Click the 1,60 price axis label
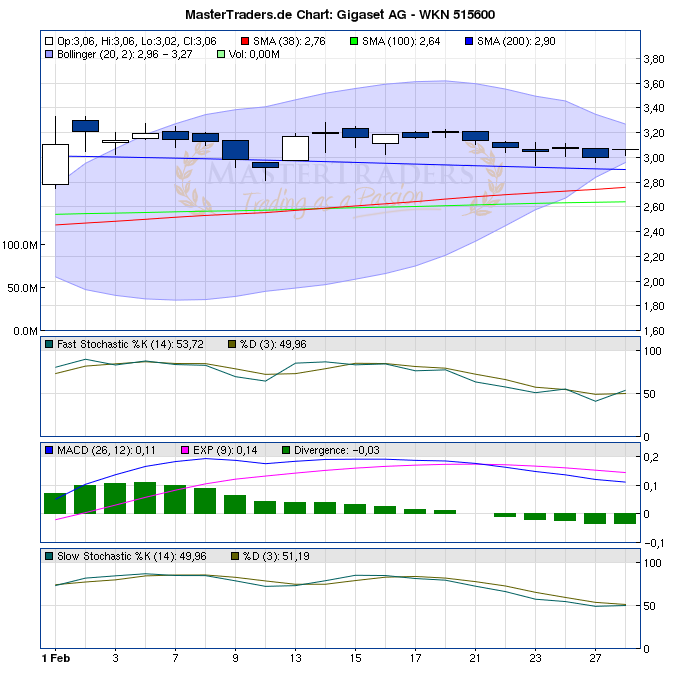Image resolution: width=680 pixels, height=684 pixels. click(x=654, y=331)
